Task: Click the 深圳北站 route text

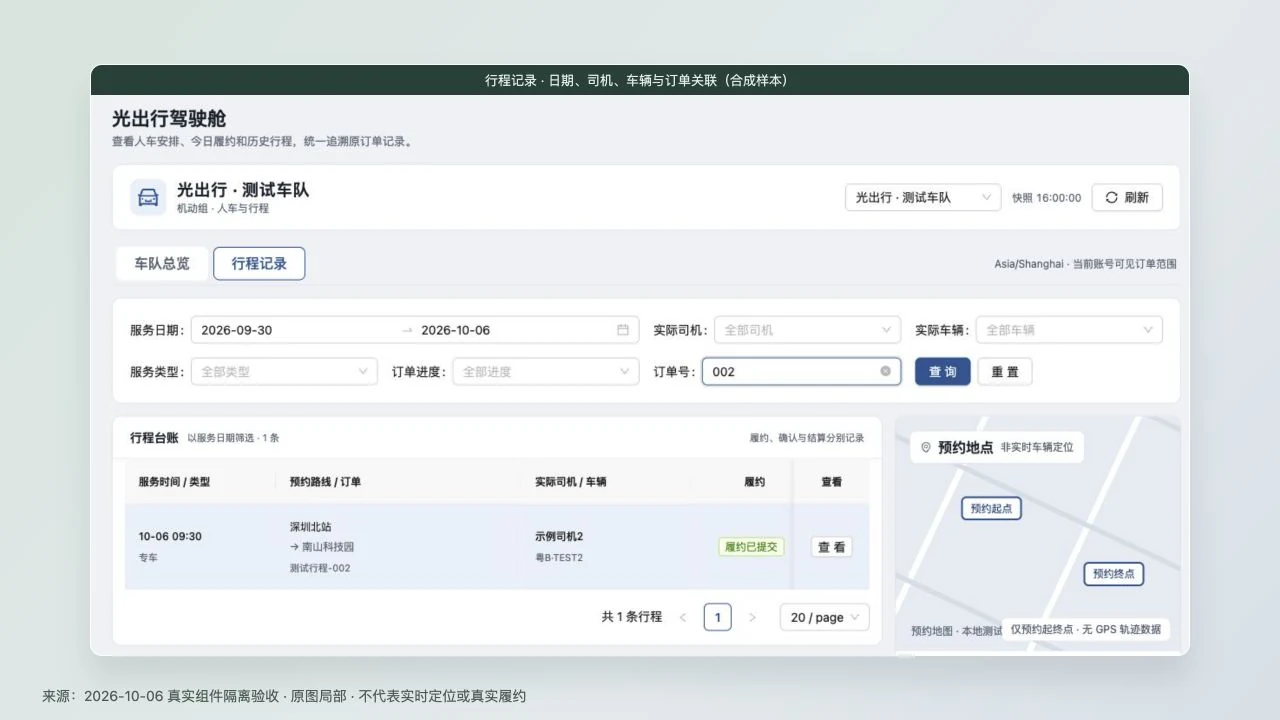Action: pyautogui.click(x=311, y=526)
